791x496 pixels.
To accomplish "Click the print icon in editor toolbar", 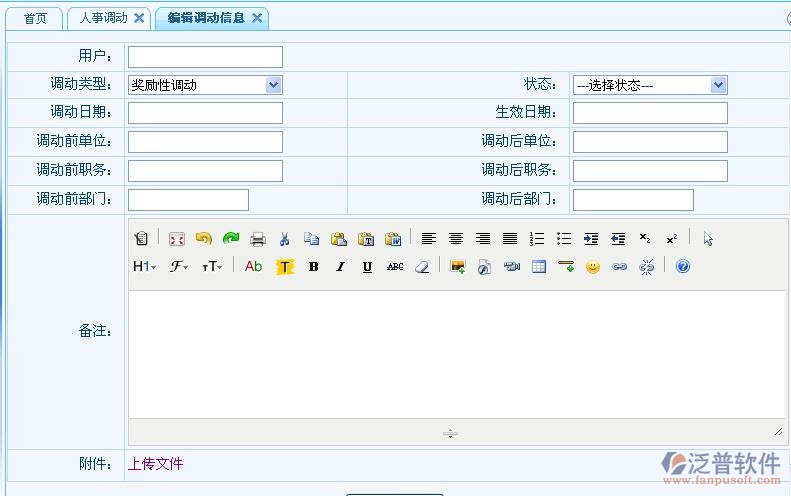I will click(x=258, y=239).
